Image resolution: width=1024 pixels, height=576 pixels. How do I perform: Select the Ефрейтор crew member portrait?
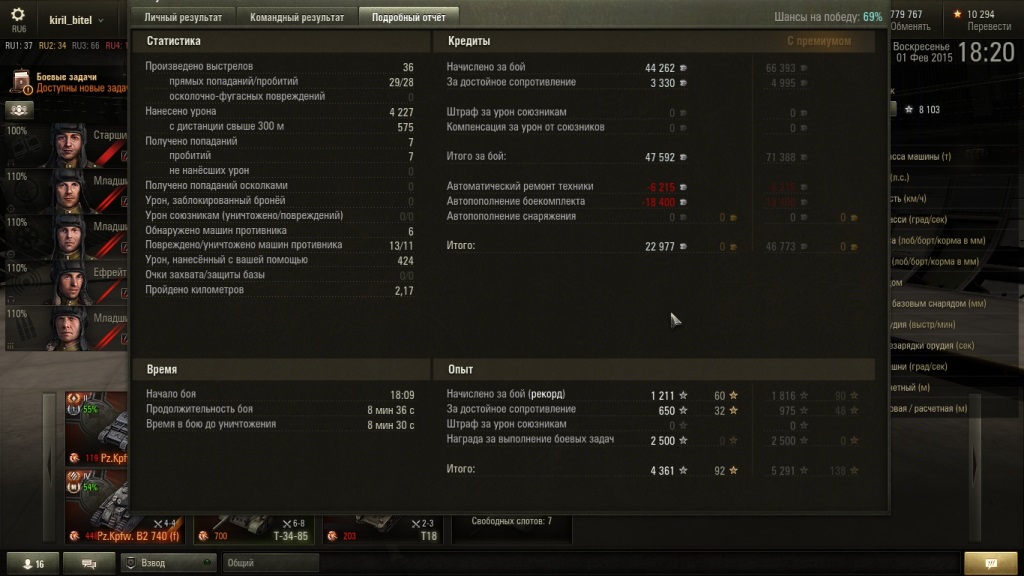(69, 281)
